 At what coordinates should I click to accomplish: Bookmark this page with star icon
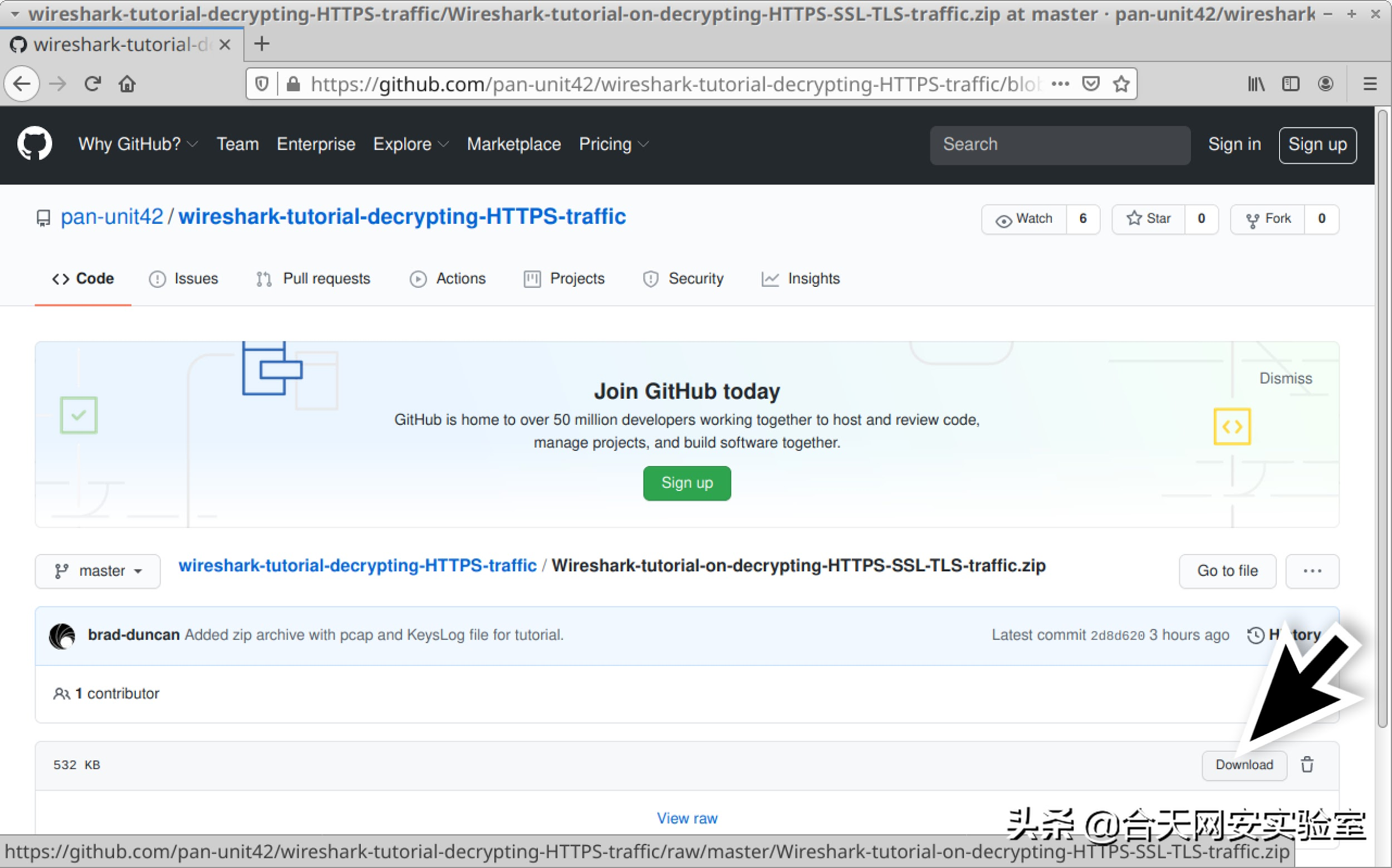(x=1121, y=85)
